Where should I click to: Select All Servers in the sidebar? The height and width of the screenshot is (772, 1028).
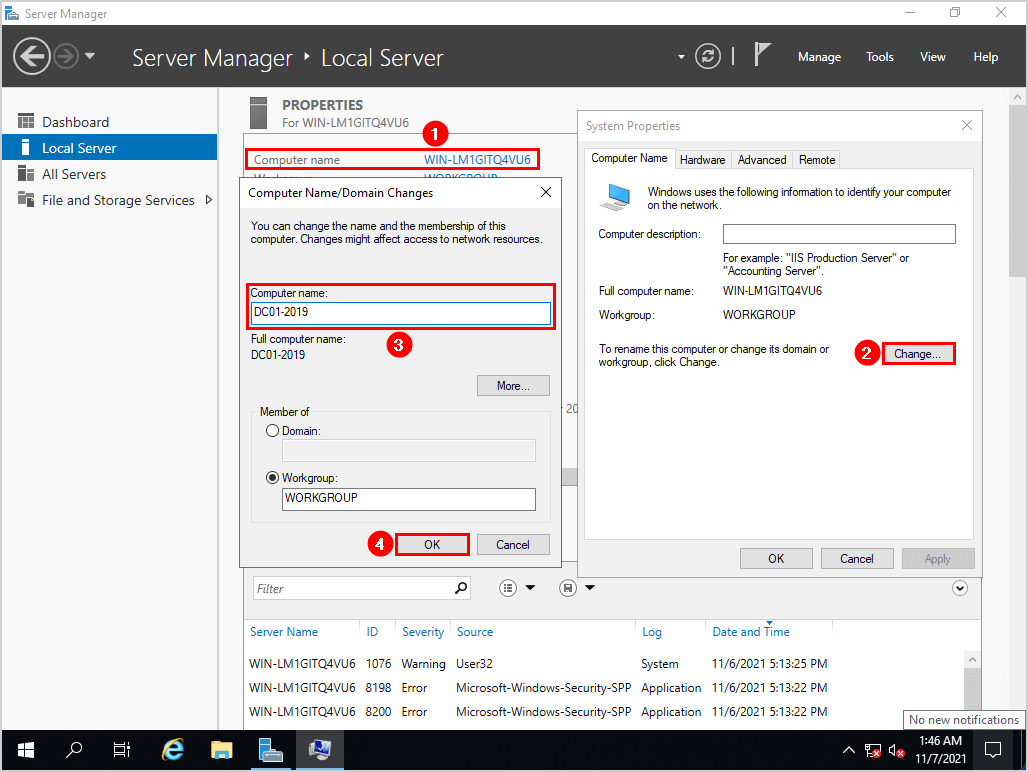click(x=109, y=174)
